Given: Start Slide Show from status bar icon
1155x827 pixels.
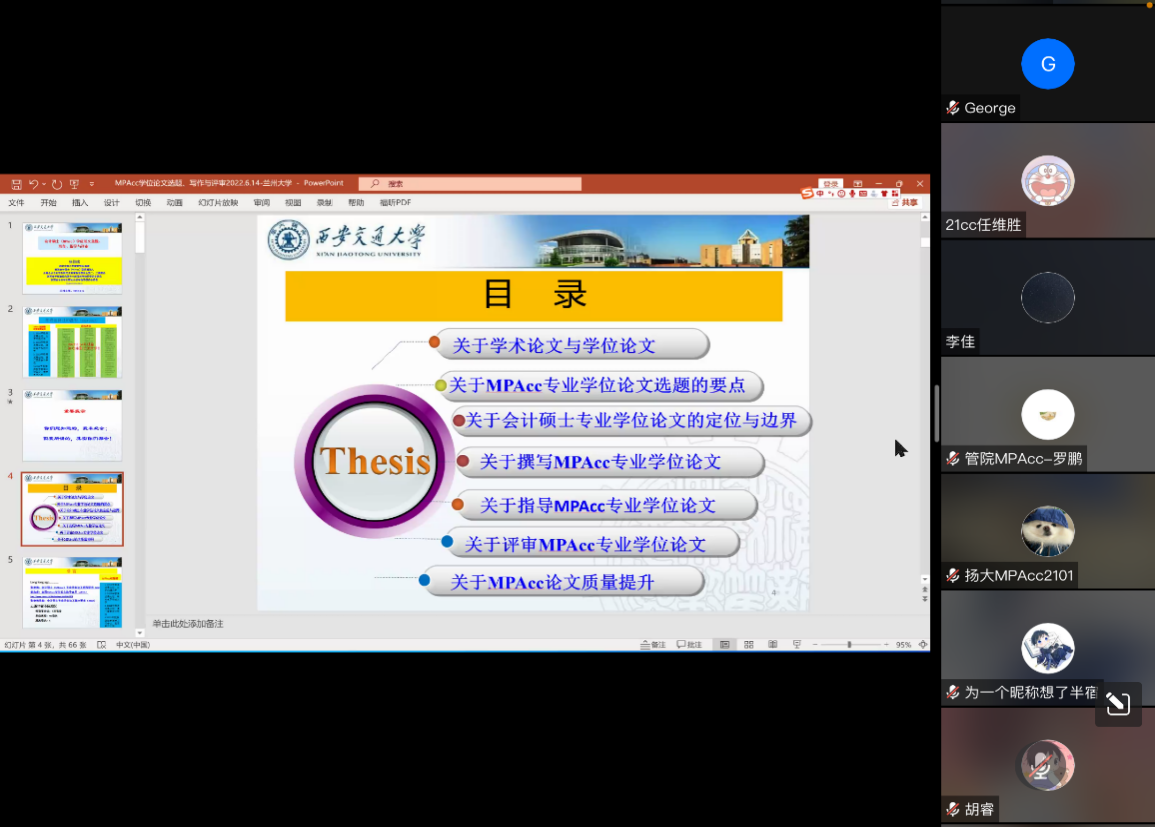Looking at the screenshot, I should coord(795,645).
